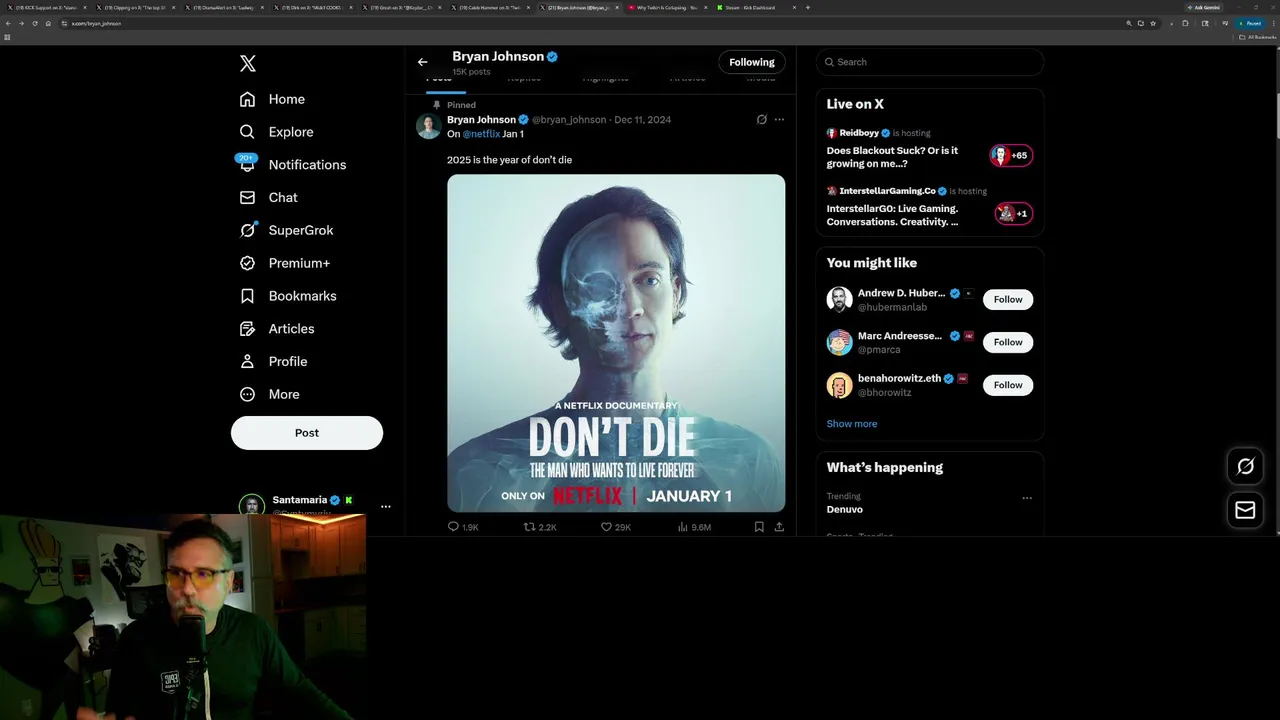Bookmark the pinned post
Screen dimensions: 1280x720
pyautogui.click(x=759, y=527)
